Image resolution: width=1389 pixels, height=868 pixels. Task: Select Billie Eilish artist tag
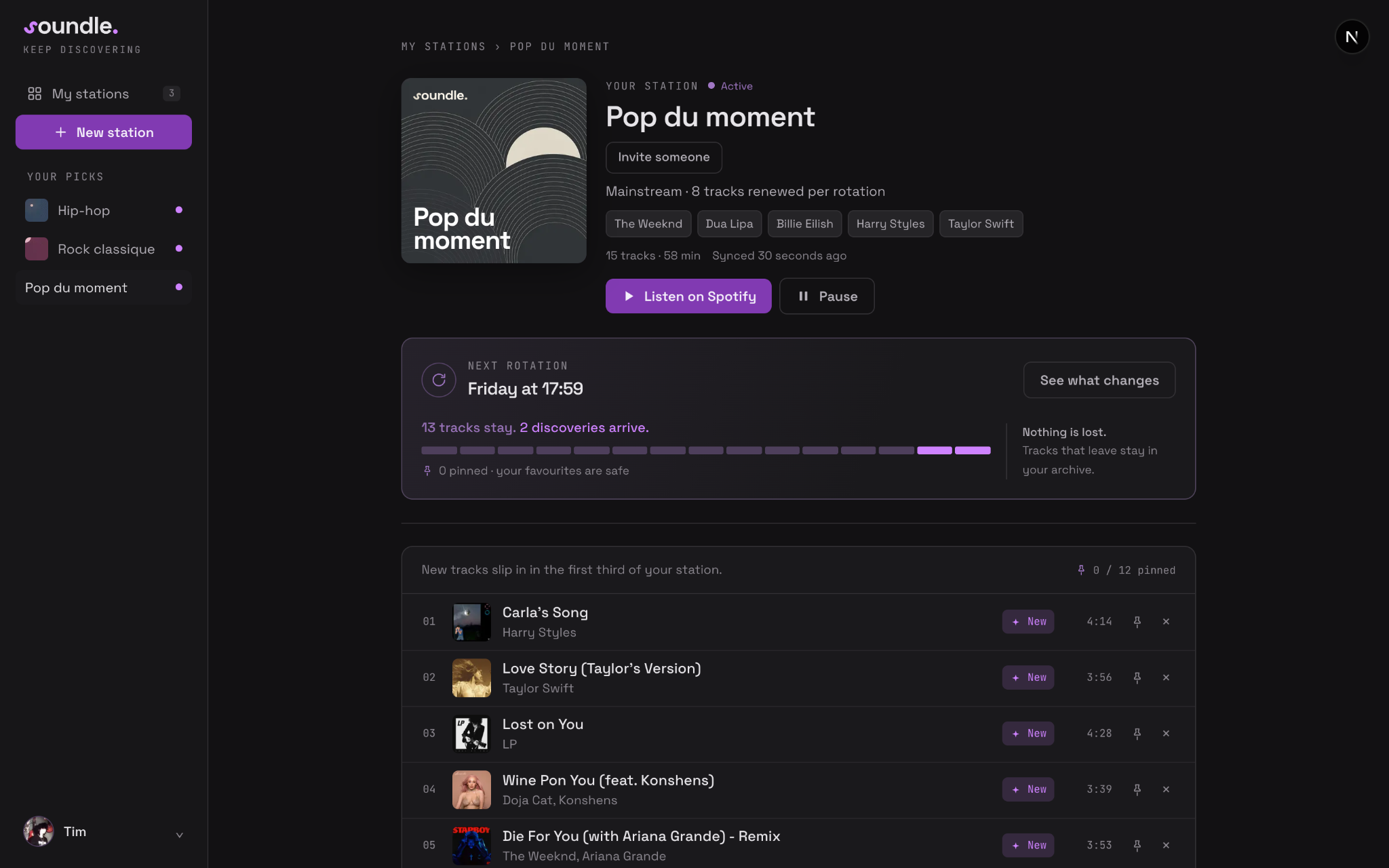(804, 224)
